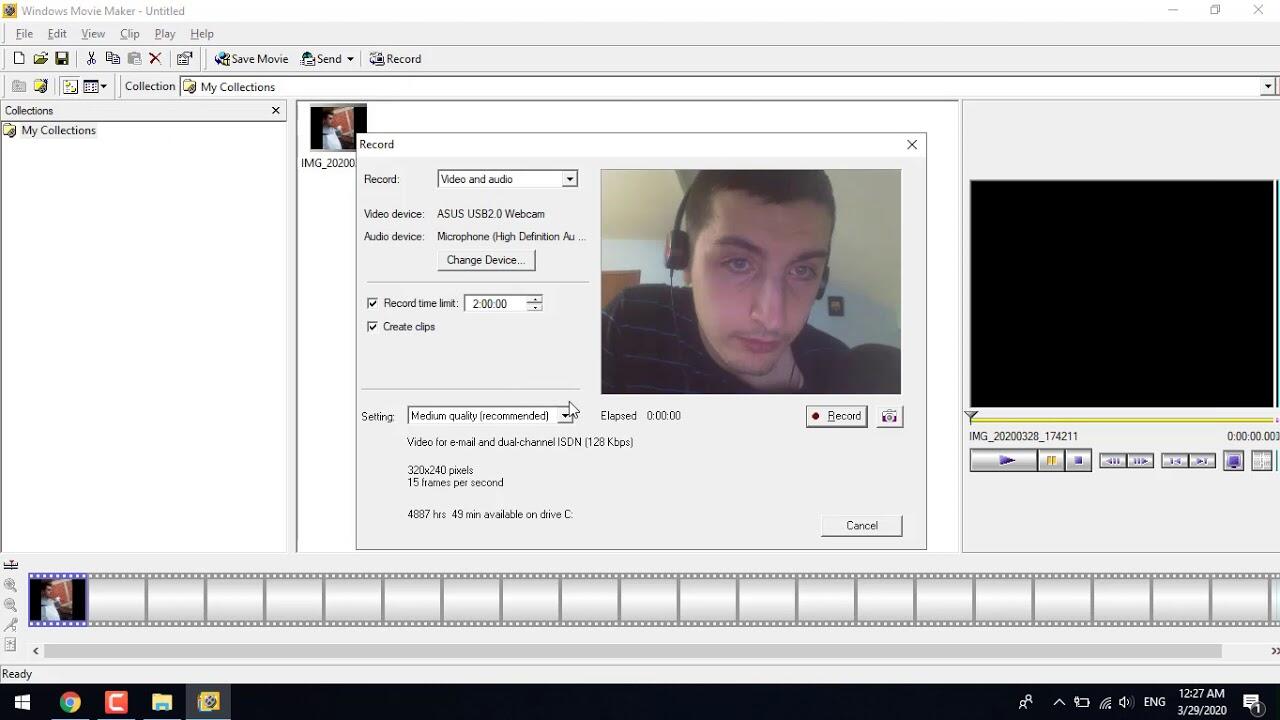
Task: Click the timeline view toggle icon above storyboard
Action: click(x=11, y=565)
